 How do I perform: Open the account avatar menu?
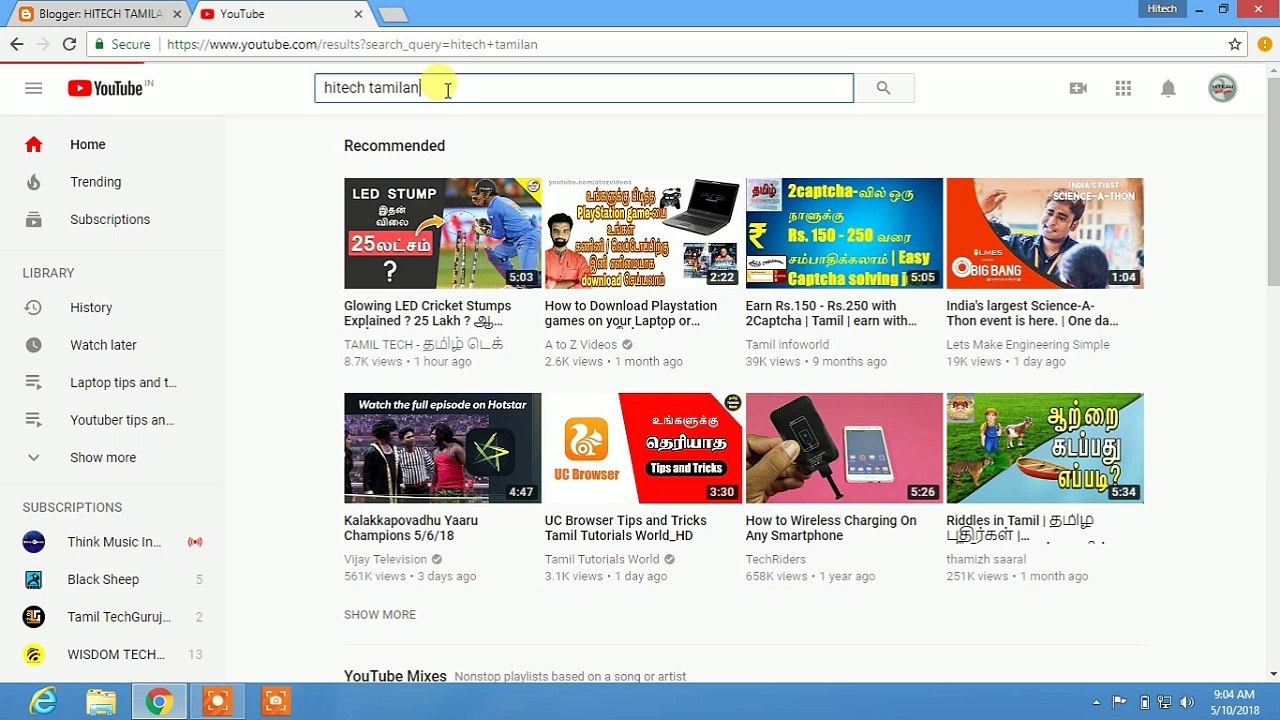point(1222,88)
